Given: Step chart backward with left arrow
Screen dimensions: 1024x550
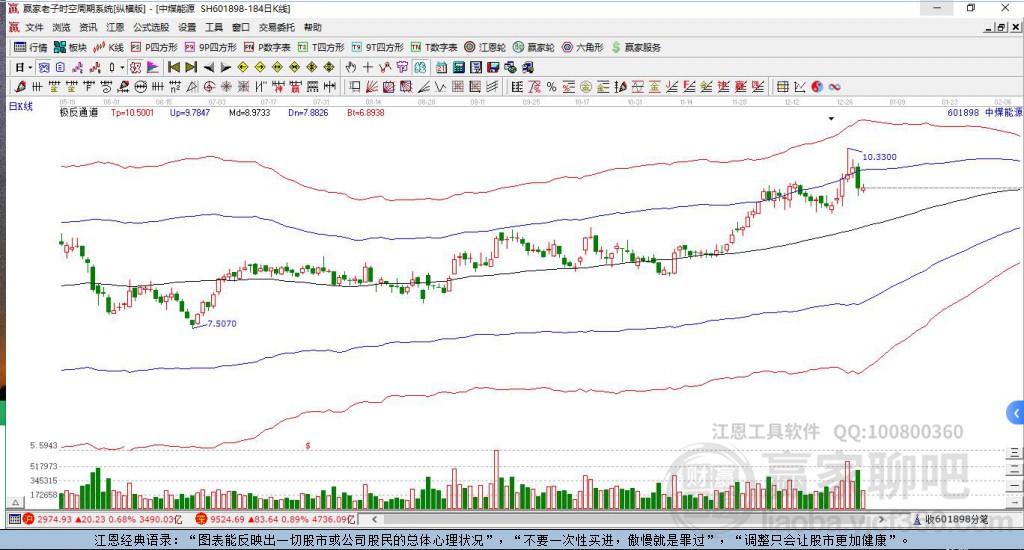Looking at the screenshot, I should pyautogui.click(x=209, y=67).
